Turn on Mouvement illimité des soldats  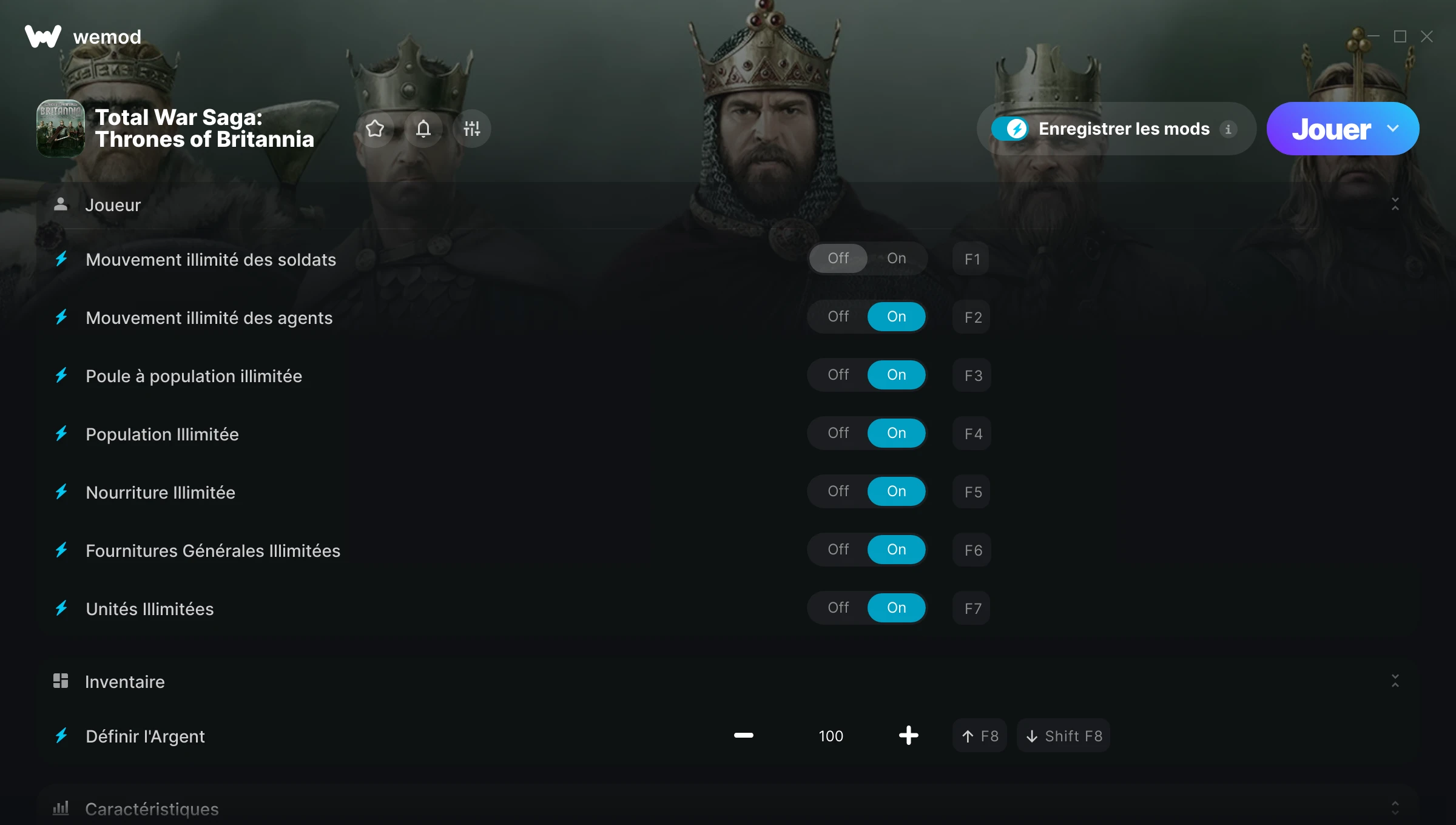click(896, 258)
